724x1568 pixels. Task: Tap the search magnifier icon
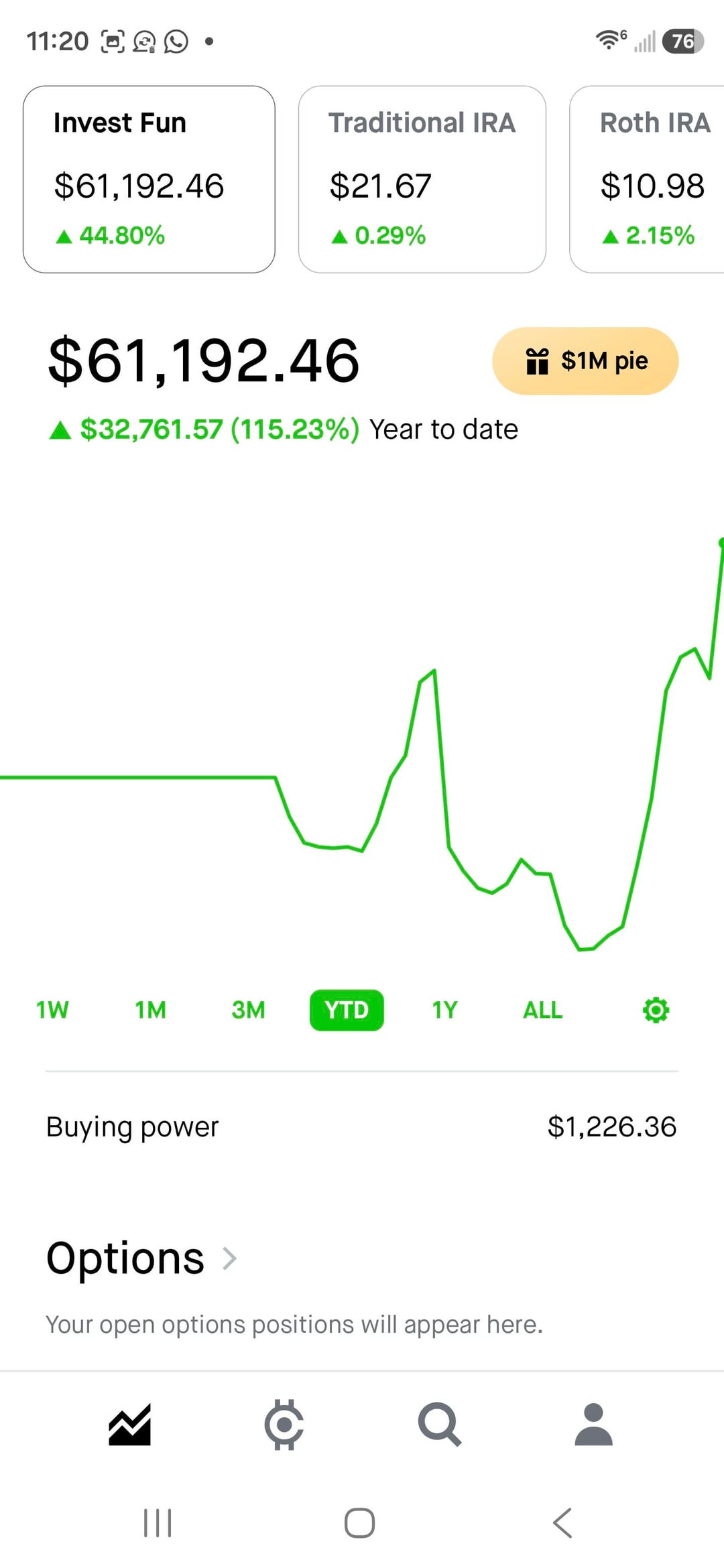[439, 1424]
